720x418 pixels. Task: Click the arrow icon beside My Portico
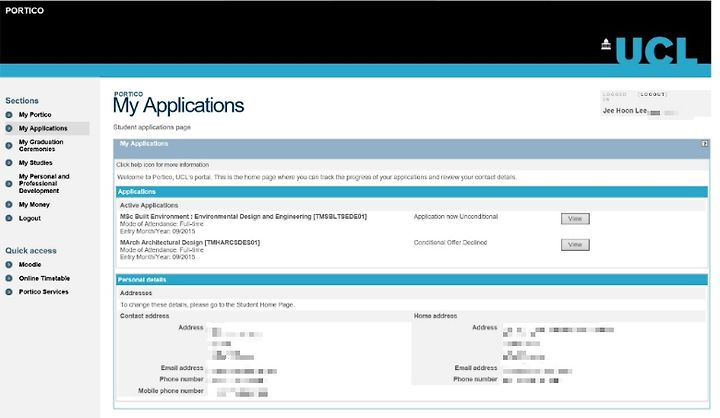[9, 115]
